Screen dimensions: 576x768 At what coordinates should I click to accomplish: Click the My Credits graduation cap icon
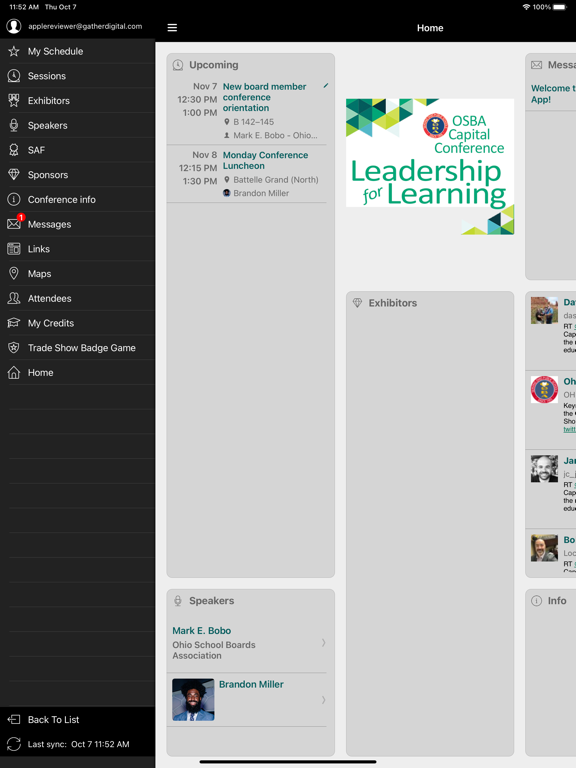[x=14, y=323]
